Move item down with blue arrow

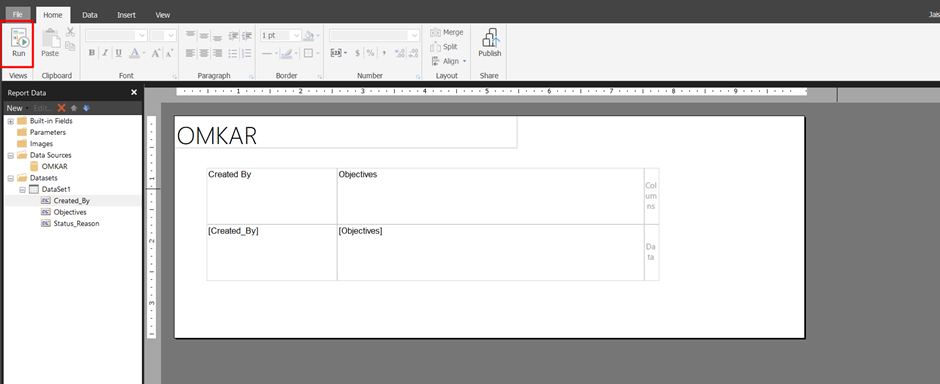tap(86, 108)
